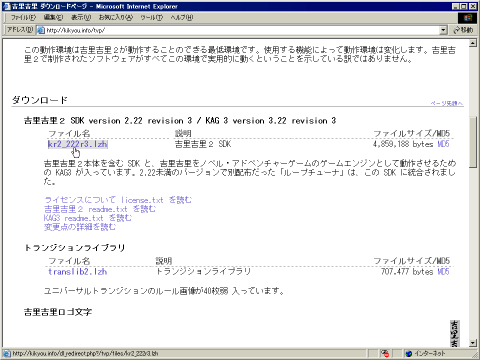The width and height of the screenshot is (480, 360).
Task: Click the status bar page icon
Action: (7, 353)
